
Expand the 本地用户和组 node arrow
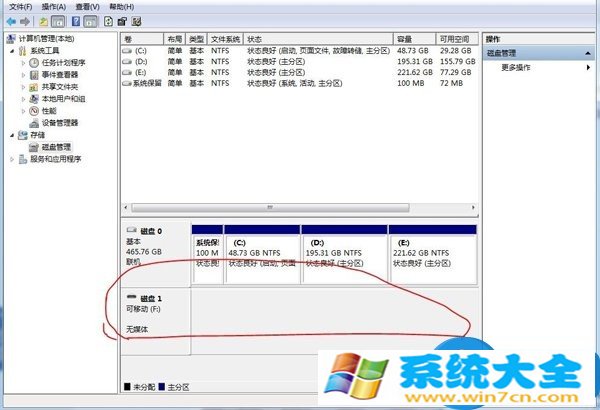click(x=23, y=99)
